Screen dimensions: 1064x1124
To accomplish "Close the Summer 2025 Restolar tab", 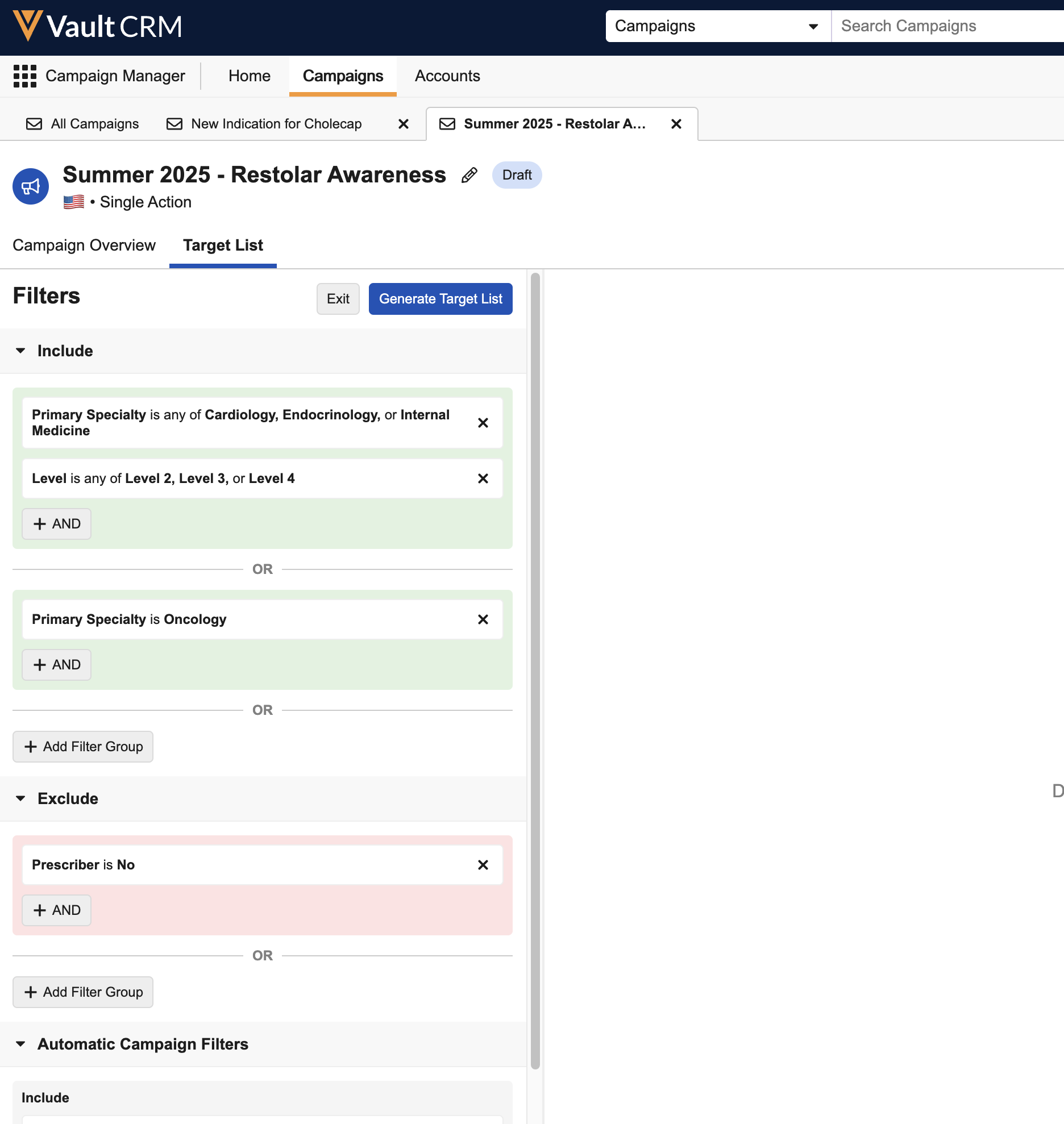I will [676, 124].
